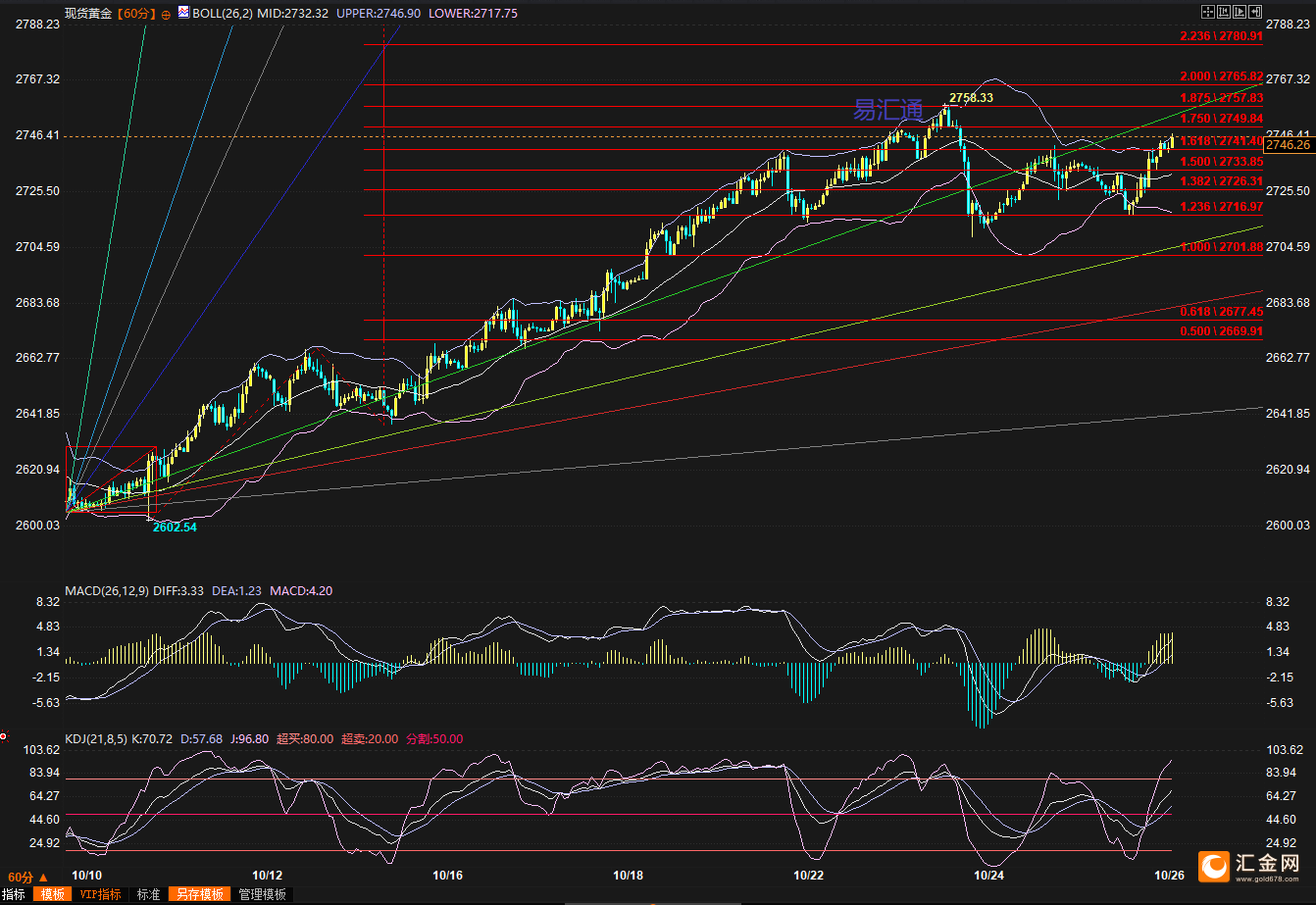
Task: Click the 10/16 date on the time axis
Action: point(447,875)
